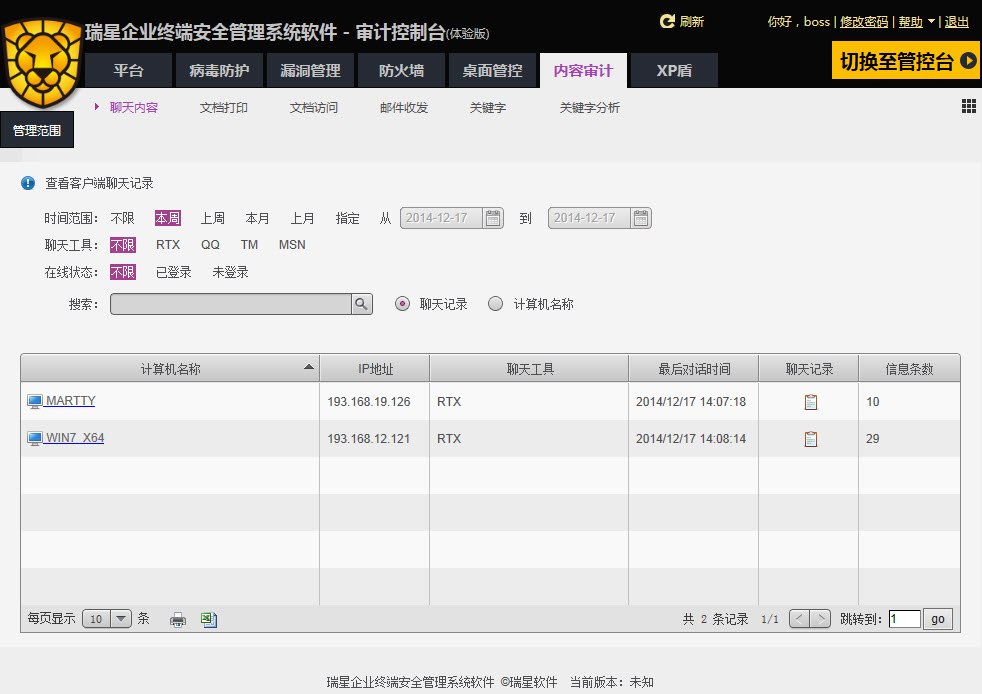Screen dimensions: 982x694
Task: Sort by 计算机名称 column header arrow
Action: tap(308, 368)
